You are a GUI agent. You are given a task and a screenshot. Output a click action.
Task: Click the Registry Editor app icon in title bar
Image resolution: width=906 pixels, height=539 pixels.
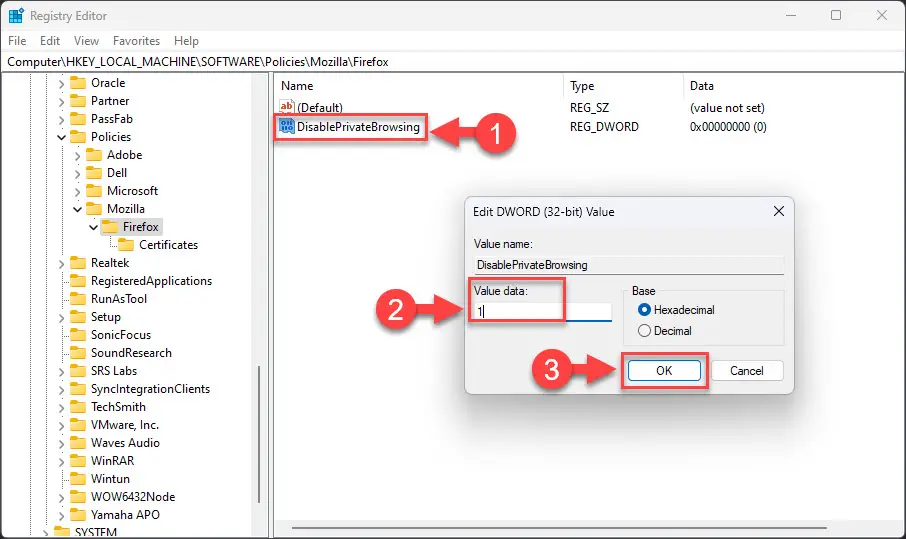point(16,16)
